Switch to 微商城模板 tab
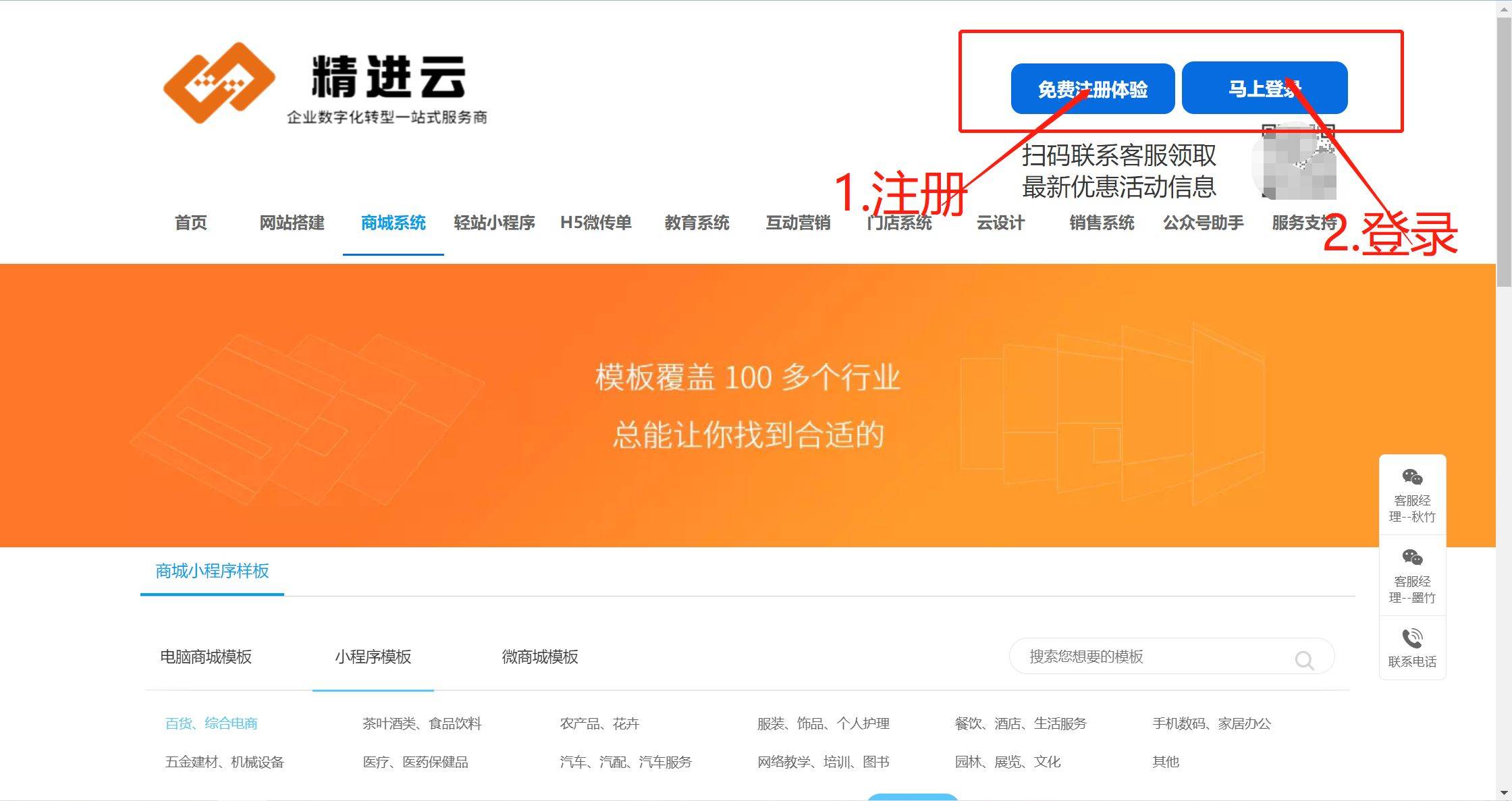 [540, 657]
